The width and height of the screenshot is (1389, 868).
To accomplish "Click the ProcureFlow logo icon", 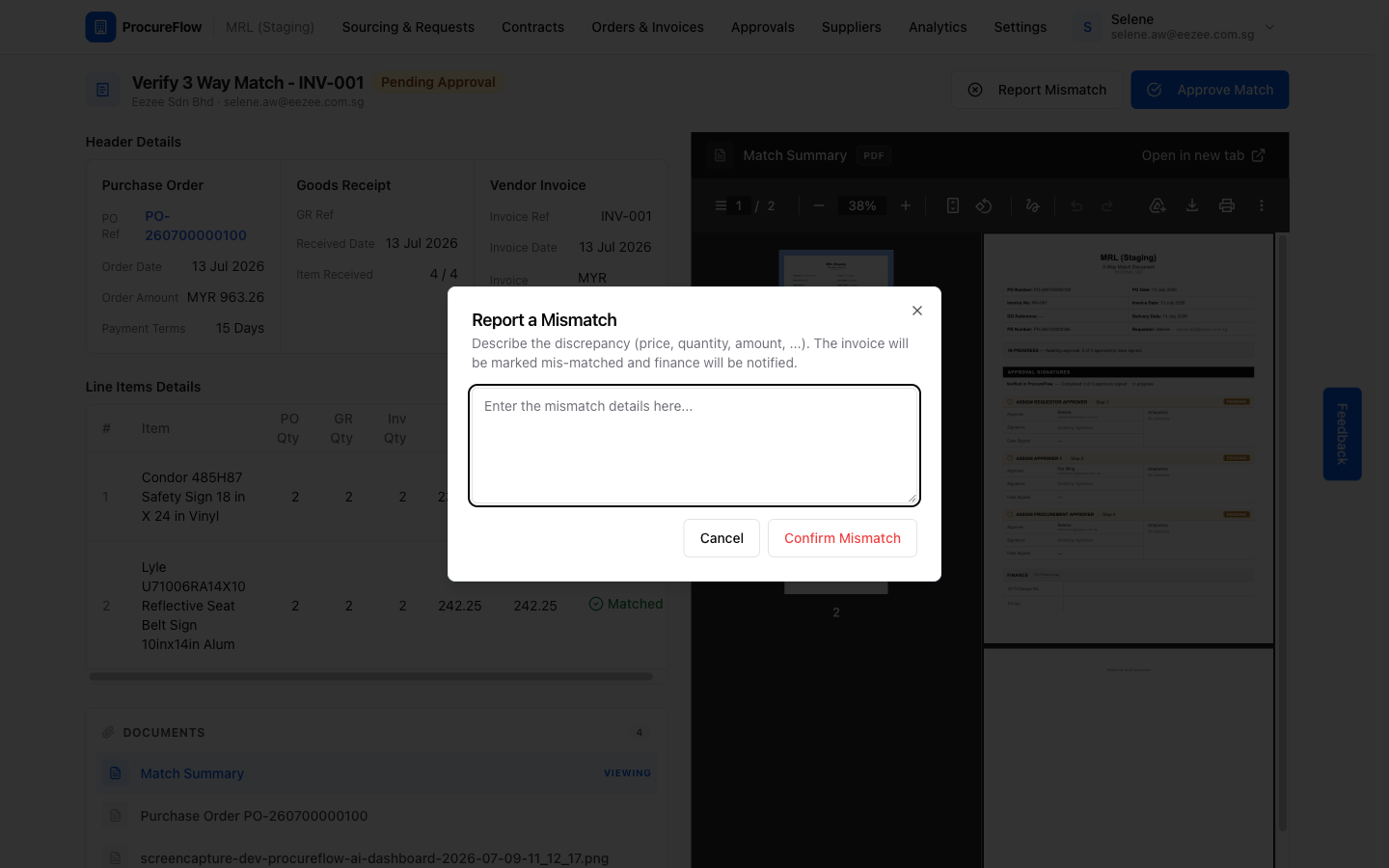I will coord(100,27).
